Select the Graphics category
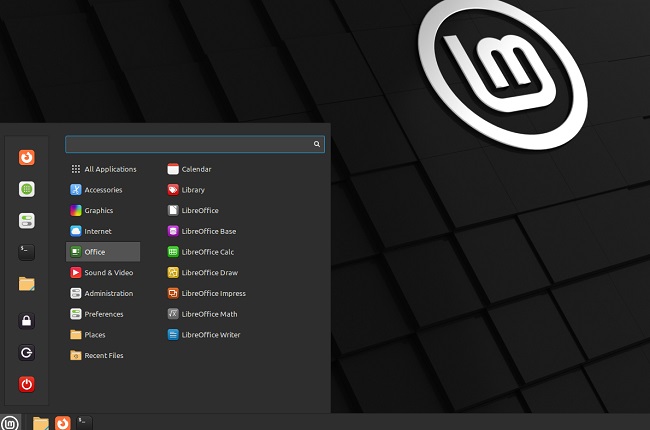The height and width of the screenshot is (430, 650). [x=103, y=211]
